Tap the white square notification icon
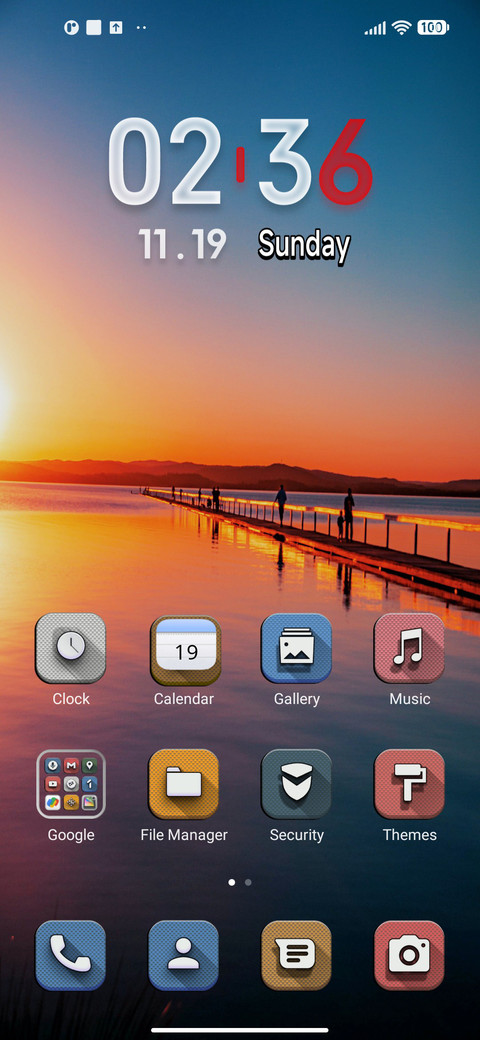Image resolution: width=480 pixels, height=1040 pixels. (x=93, y=28)
